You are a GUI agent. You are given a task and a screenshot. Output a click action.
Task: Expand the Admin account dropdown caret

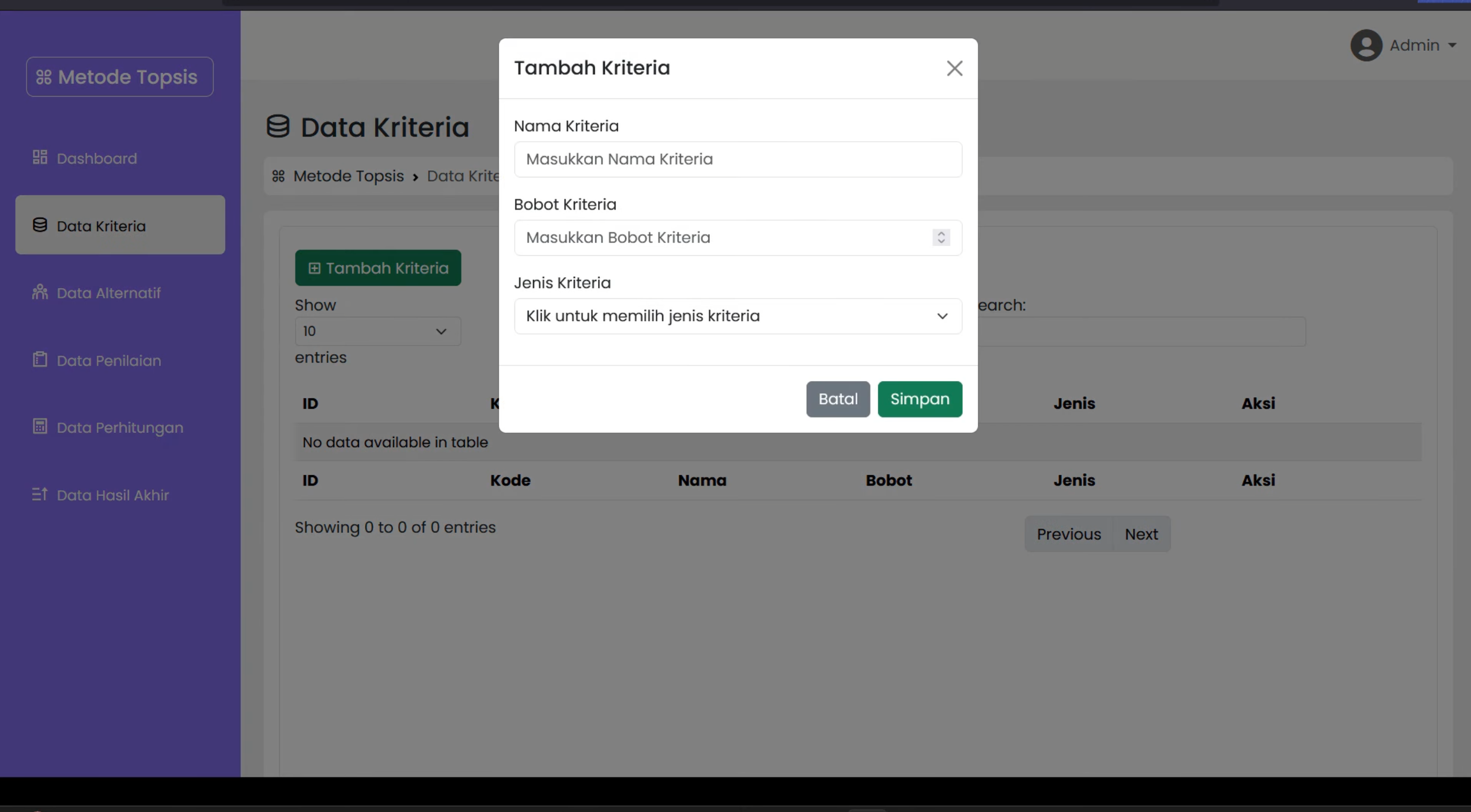coord(1452,45)
